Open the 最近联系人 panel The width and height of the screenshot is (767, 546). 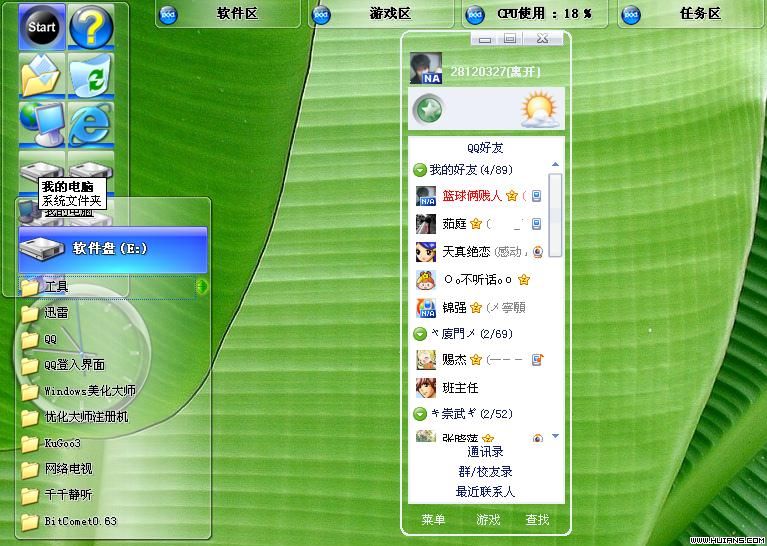485,492
